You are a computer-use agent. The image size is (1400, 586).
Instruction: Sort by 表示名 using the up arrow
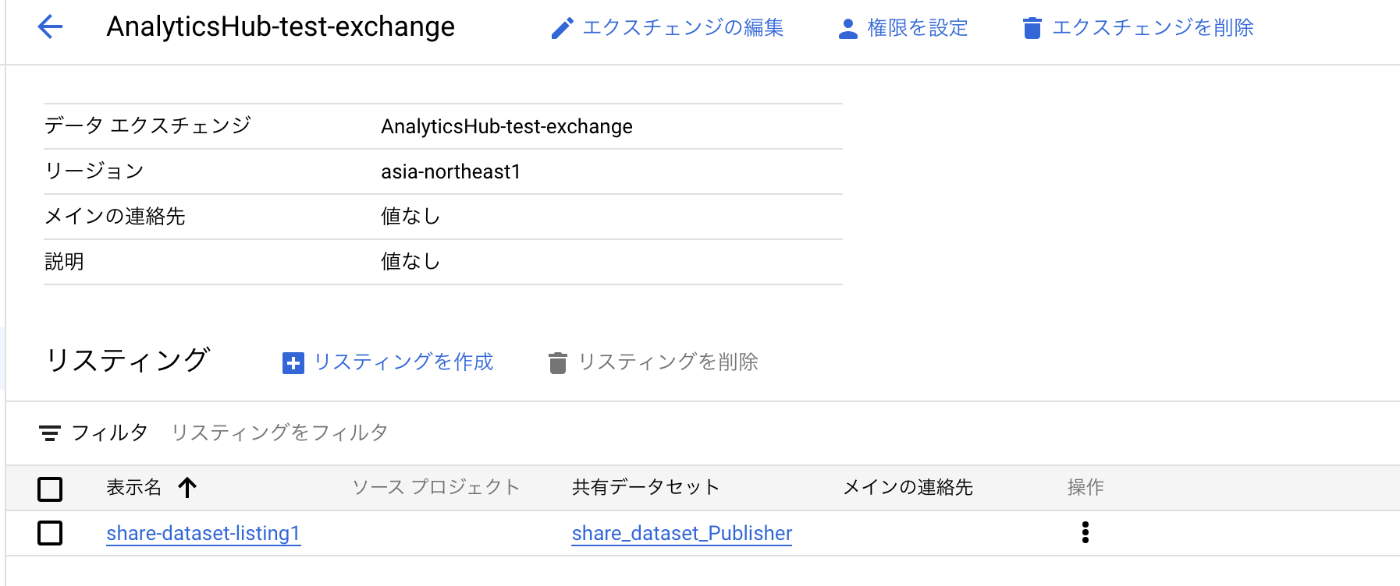click(x=187, y=488)
